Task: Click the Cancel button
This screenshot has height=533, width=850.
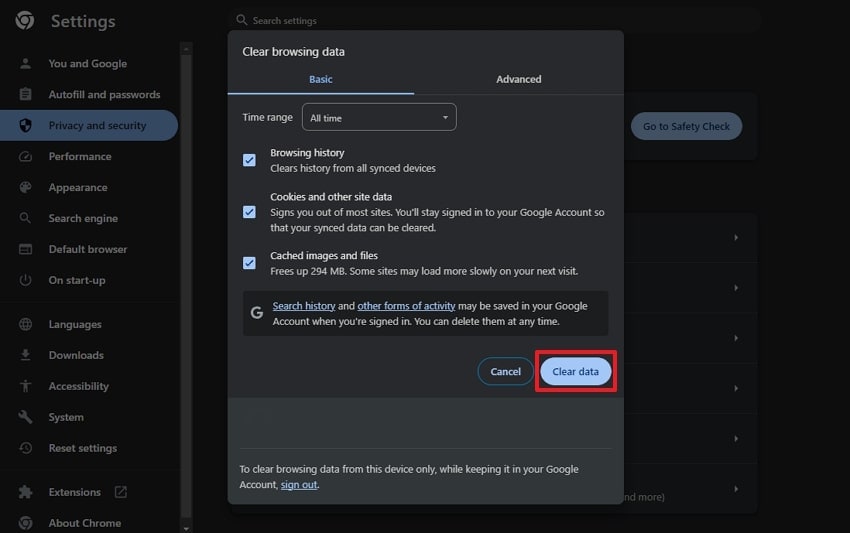Action: coord(505,371)
